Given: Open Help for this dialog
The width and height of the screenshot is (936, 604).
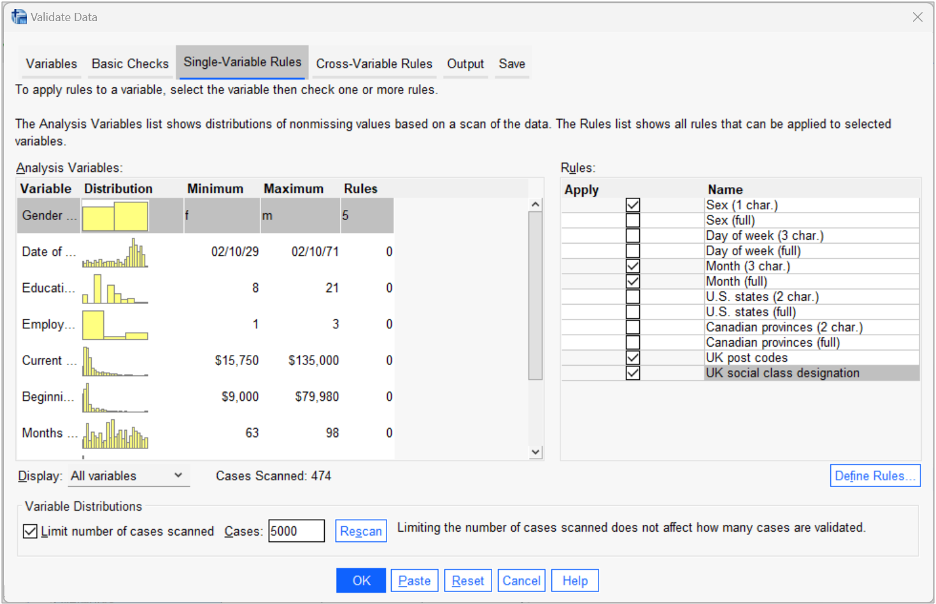Looking at the screenshot, I should coord(575,580).
